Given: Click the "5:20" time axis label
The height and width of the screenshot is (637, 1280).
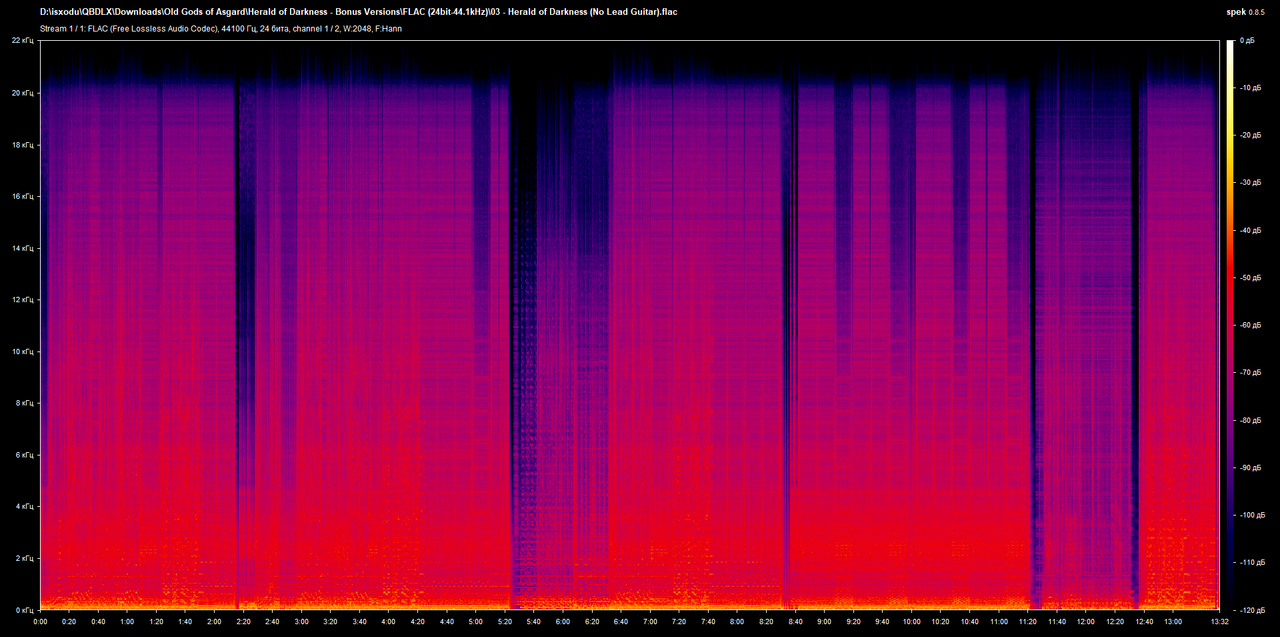Looking at the screenshot, I should coord(504,621).
